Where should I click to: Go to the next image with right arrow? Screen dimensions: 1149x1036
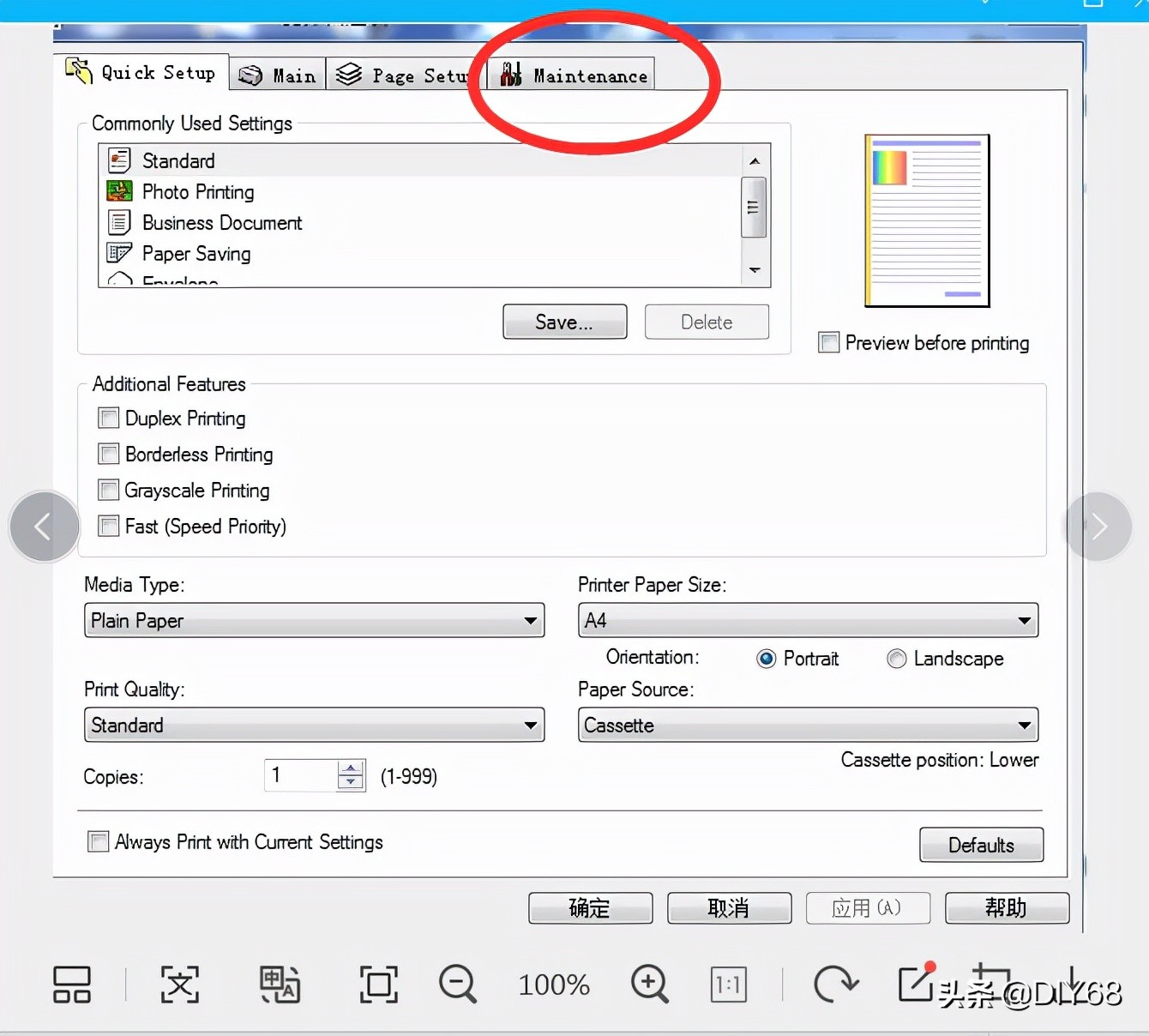pos(1098,527)
